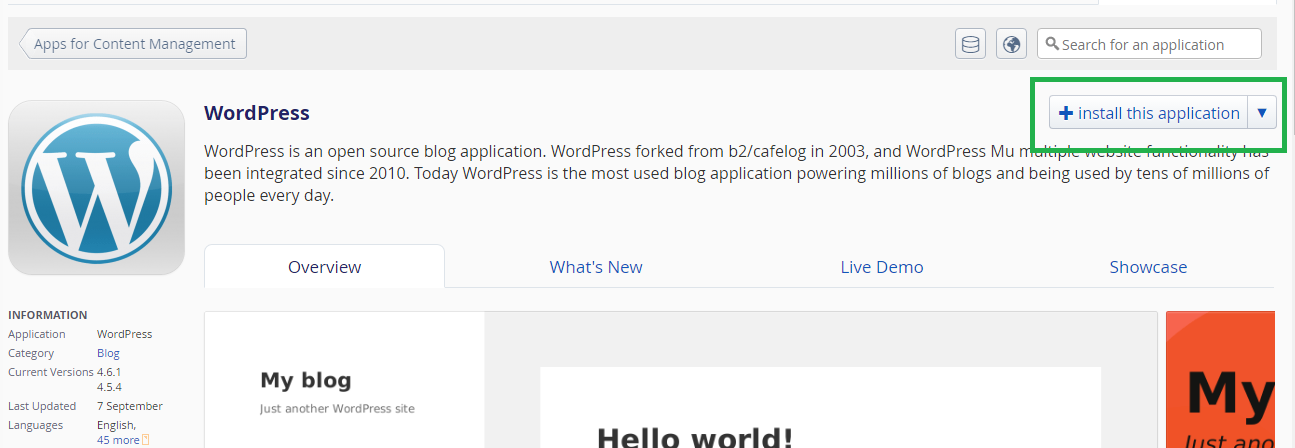Click the WordPress logo image

click(96, 188)
